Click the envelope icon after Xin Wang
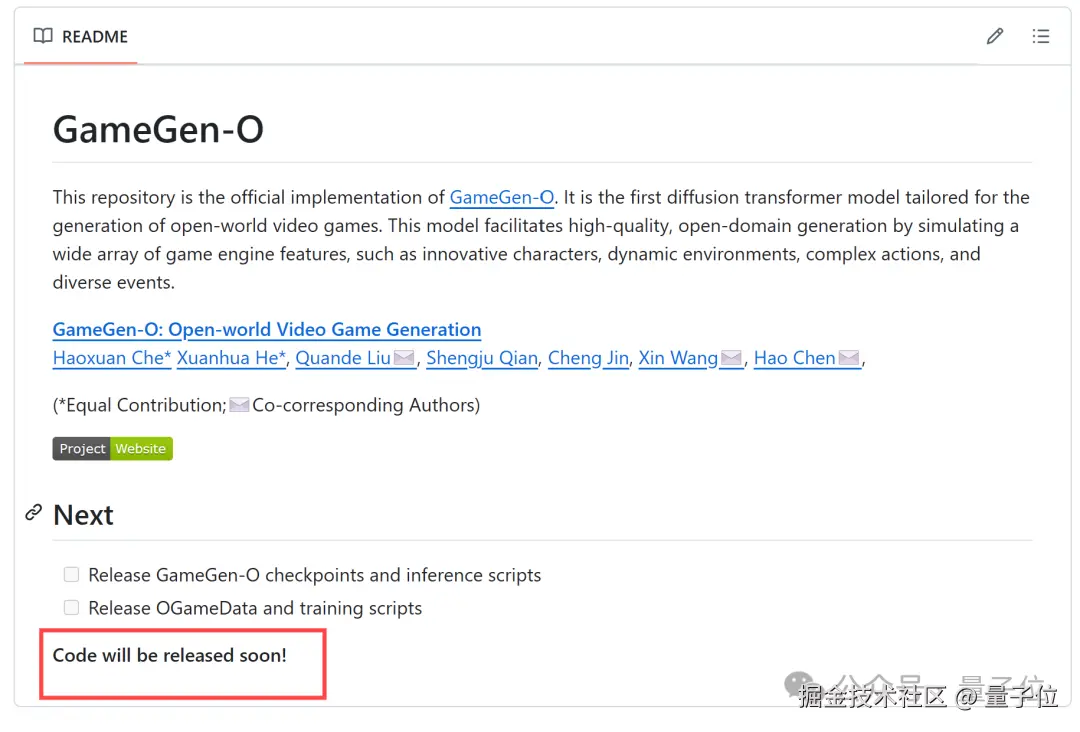This screenshot has height=732, width=1080. point(731,358)
